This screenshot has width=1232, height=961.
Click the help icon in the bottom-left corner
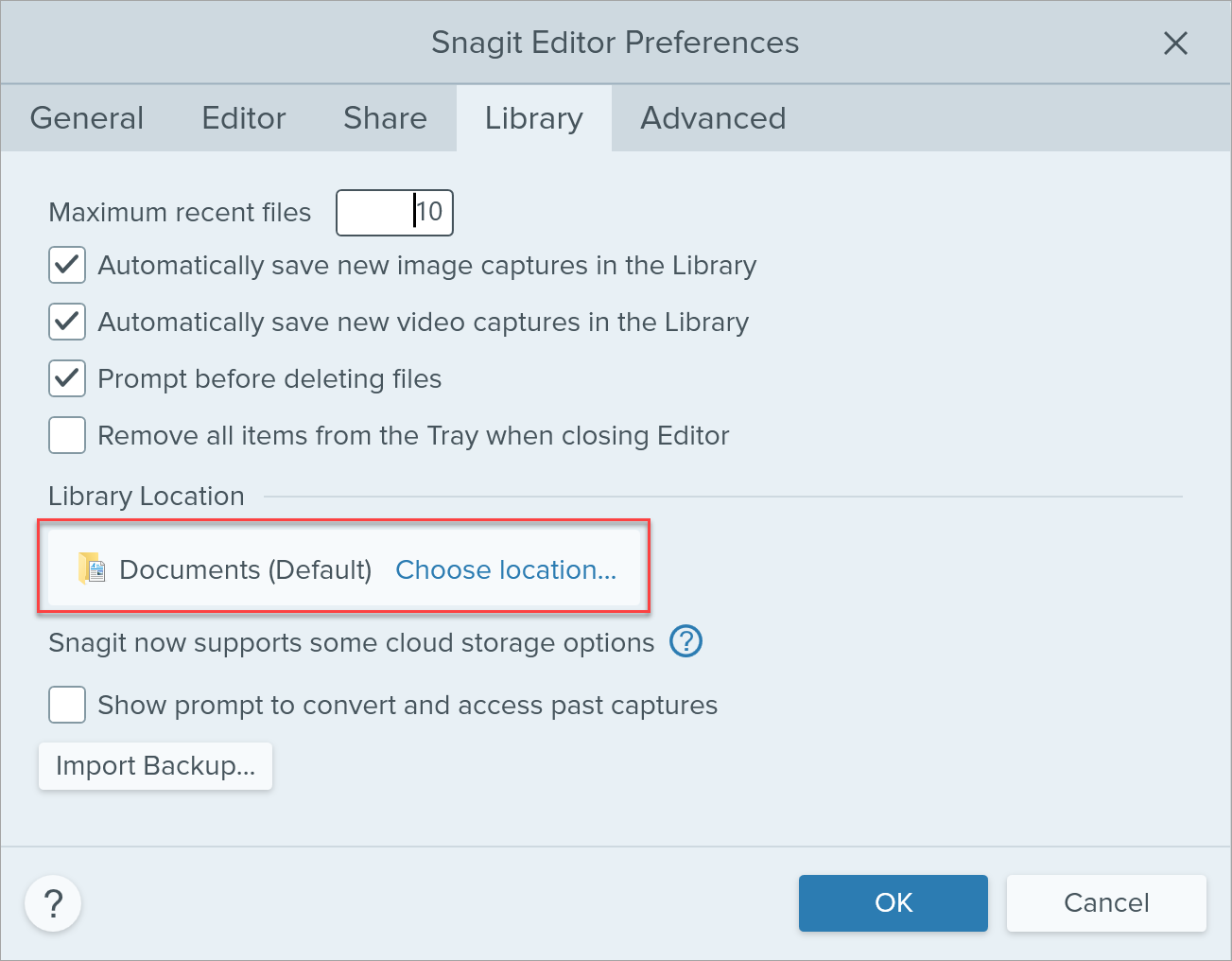point(52,903)
